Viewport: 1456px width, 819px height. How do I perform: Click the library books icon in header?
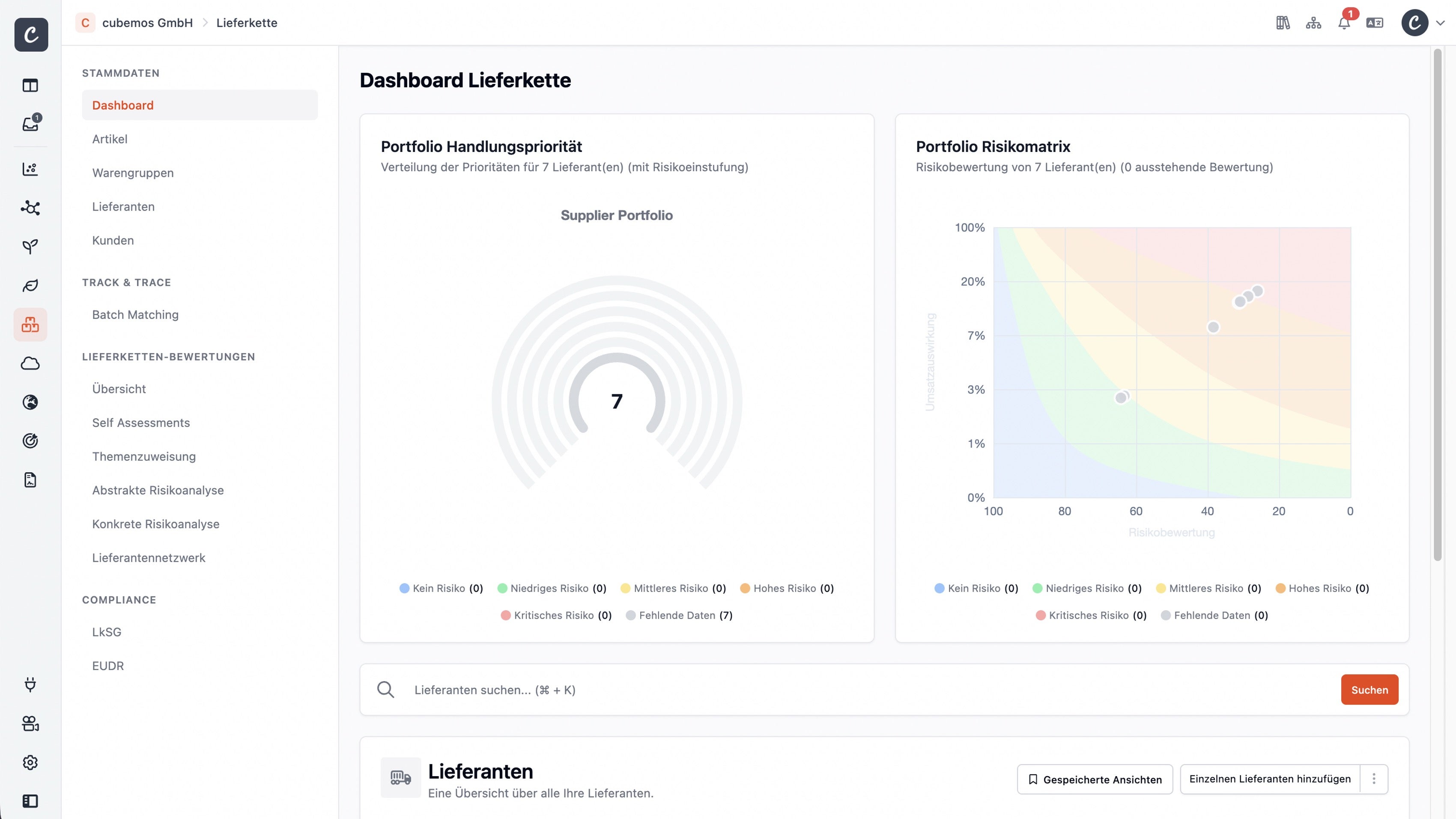point(1283,23)
